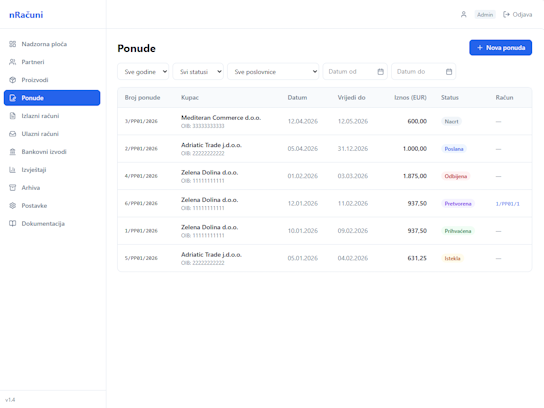The width and height of the screenshot is (544, 408).
Task: Open Bankovni izvodi bank icon
Action: pyautogui.click(x=12, y=152)
